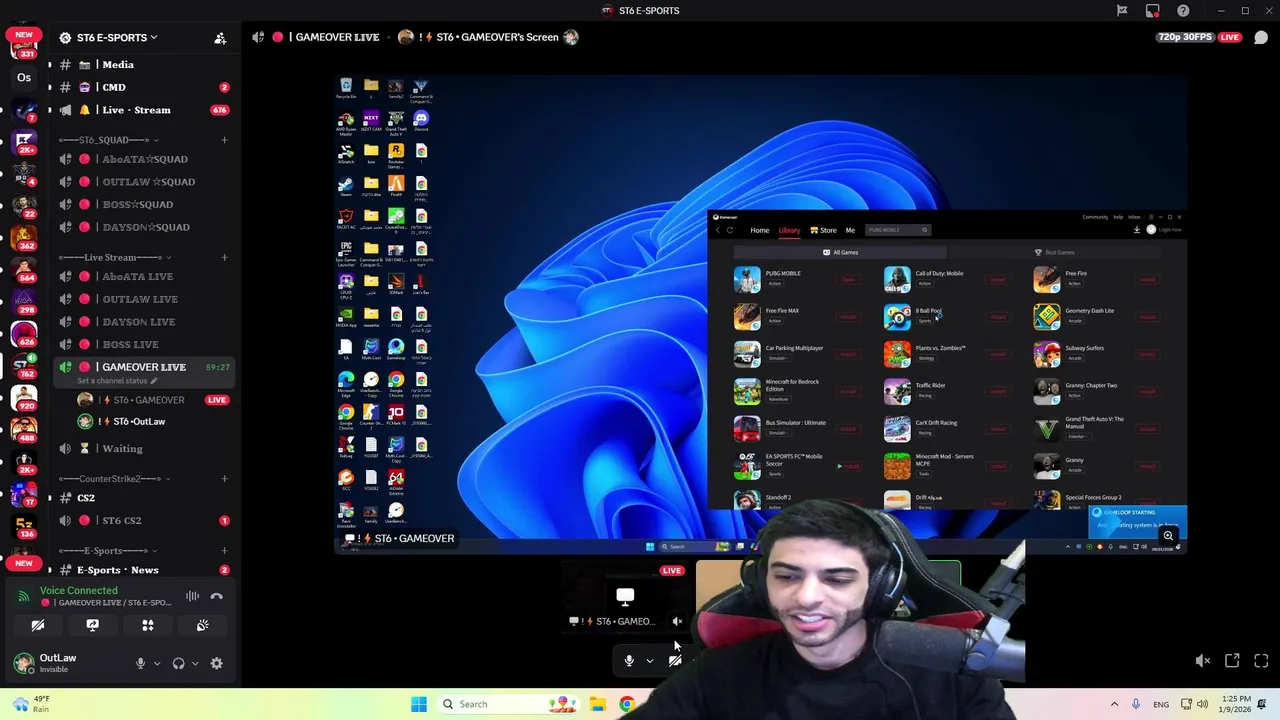
Task: Click the 720p 30FPS stream quality badge
Action: click(x=1185, y=37)
